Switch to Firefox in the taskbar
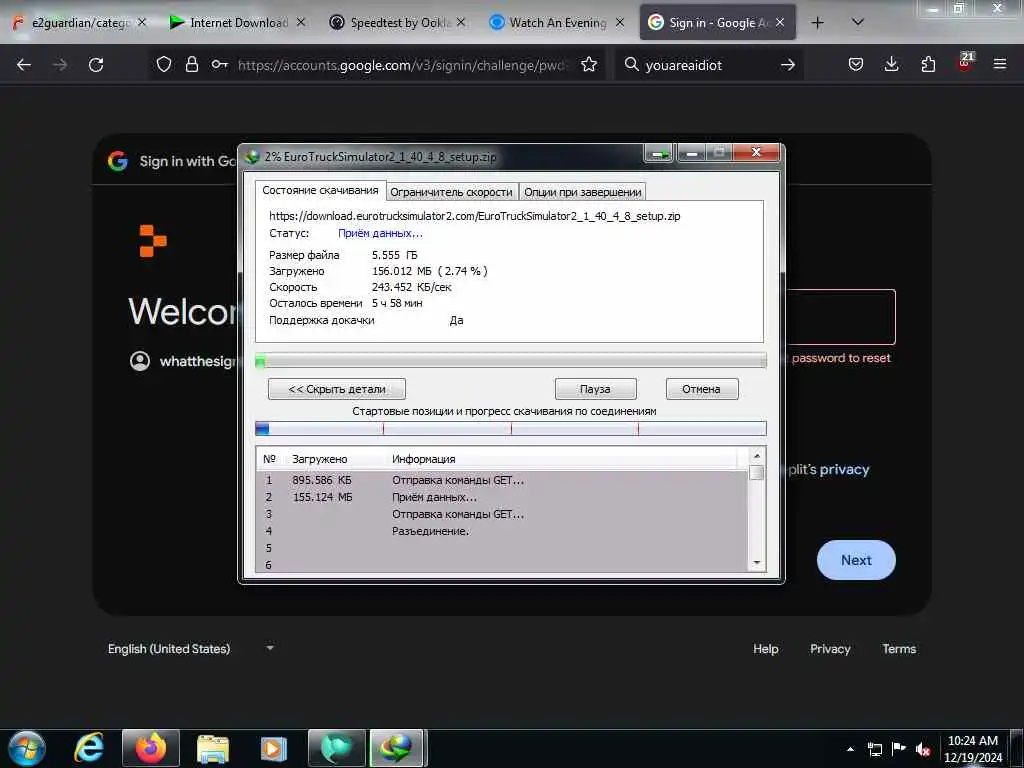The width and height of the screenshot is (1024, 768). click(x=151, y=748)
